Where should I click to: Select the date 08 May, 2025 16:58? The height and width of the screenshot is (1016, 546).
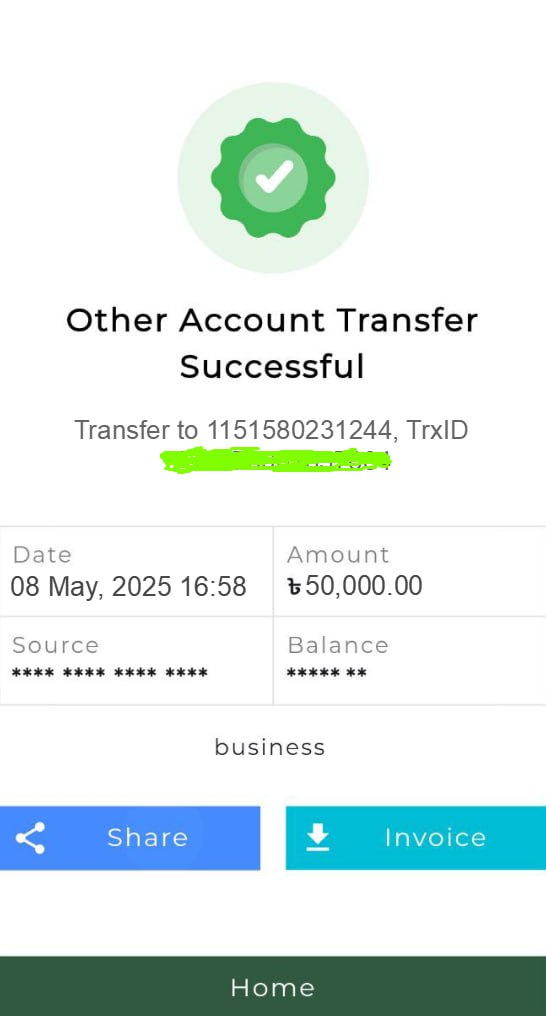128,586
